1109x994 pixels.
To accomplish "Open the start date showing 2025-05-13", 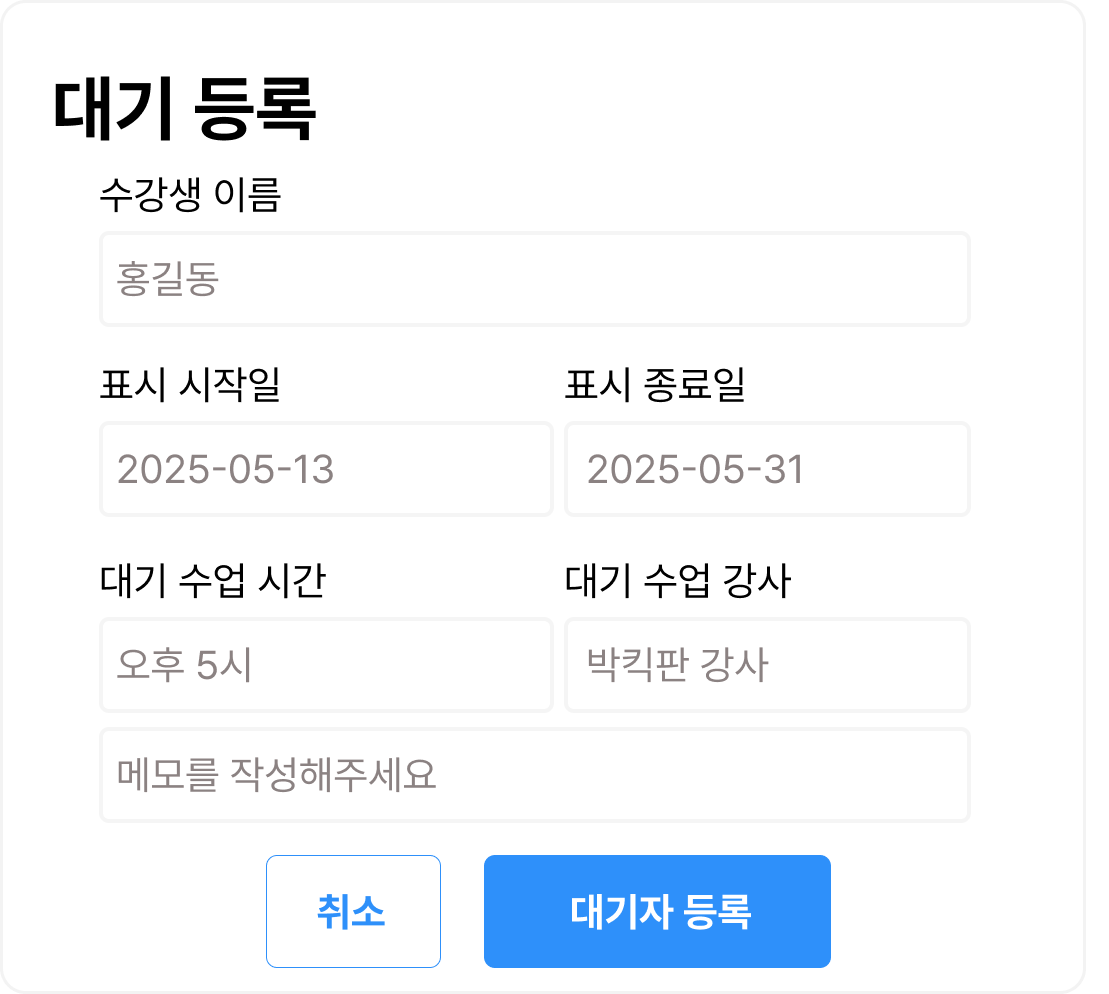I will pos(325,469).
